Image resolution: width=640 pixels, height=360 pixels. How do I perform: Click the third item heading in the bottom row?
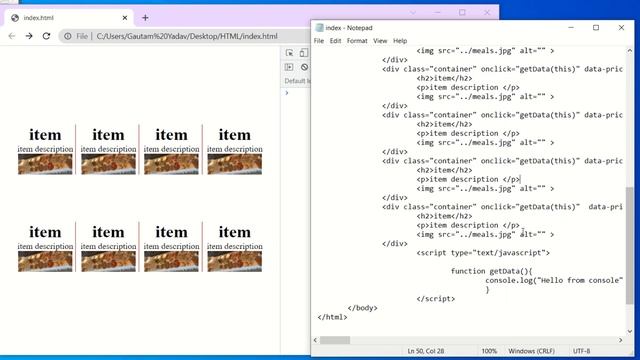171,232
